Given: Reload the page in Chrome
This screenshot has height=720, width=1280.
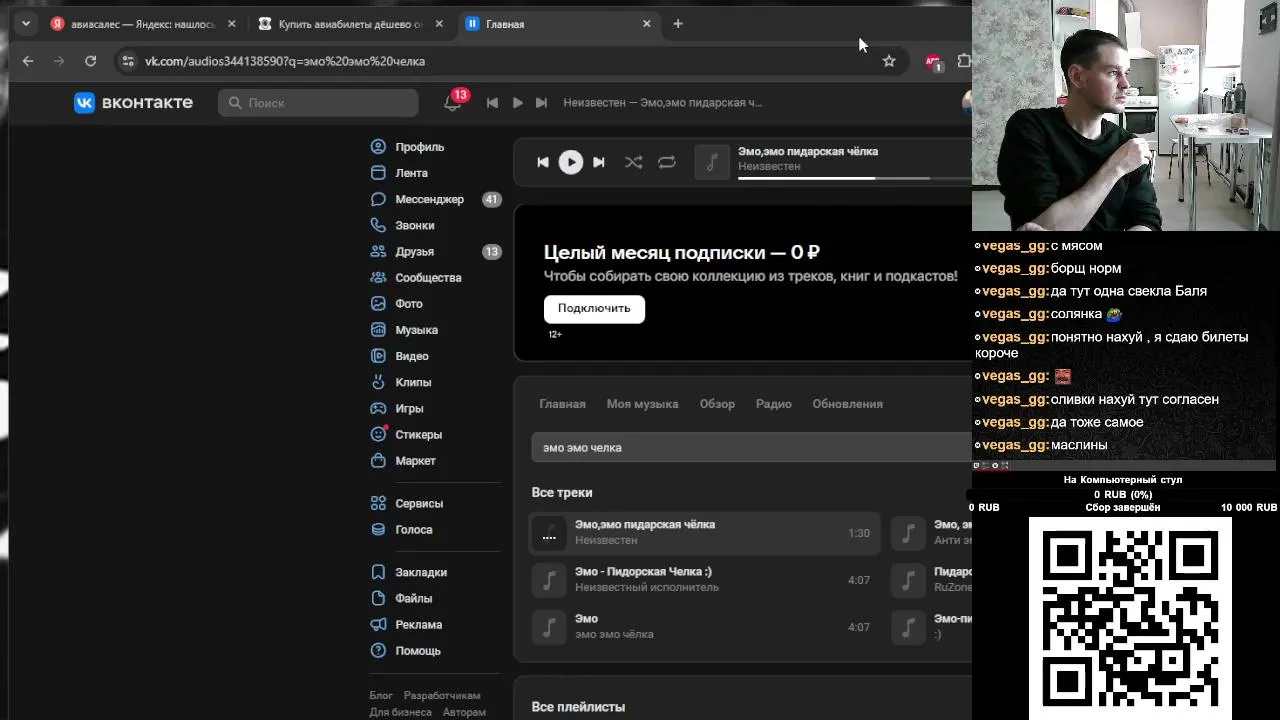Looking at the screenshot, I should point(90,61).
